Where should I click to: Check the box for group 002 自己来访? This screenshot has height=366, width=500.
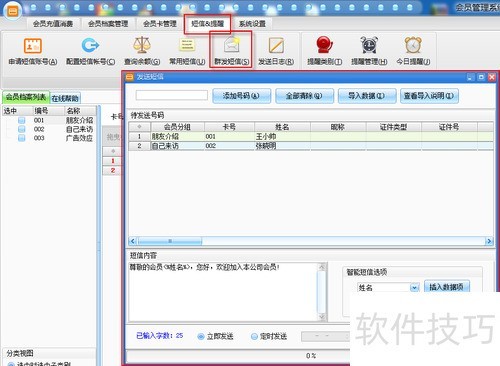coord(22,129)
